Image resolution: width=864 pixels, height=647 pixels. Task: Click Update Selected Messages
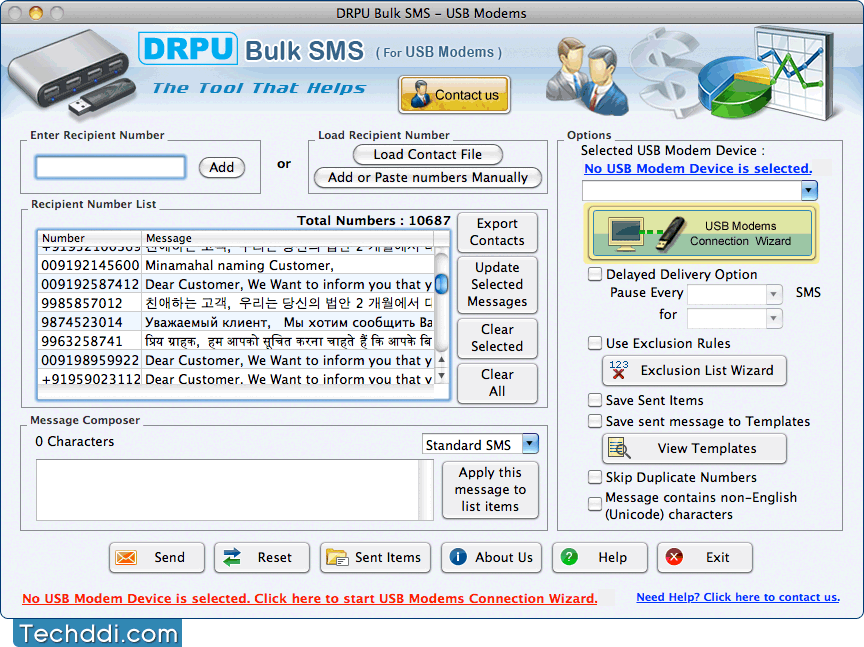[x=497, y=284]
